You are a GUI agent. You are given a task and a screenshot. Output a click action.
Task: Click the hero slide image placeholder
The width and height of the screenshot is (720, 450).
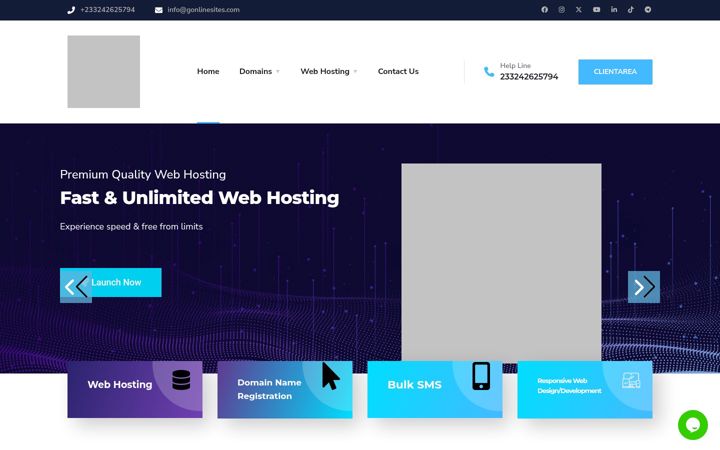[501, 262]
